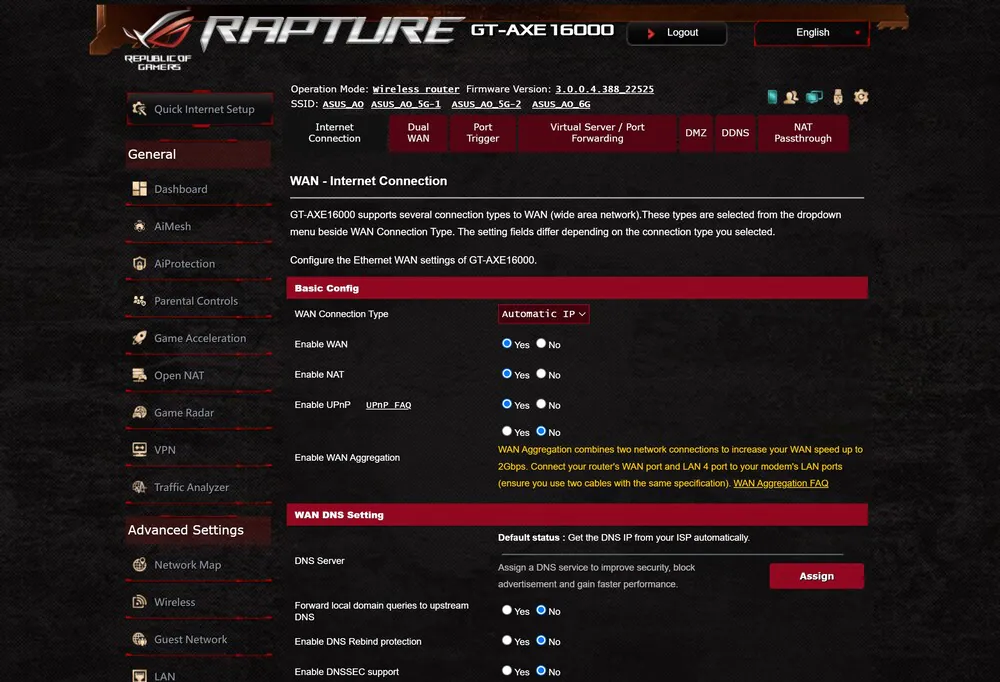Set Enable WAN Aggregation to No
The image size is (1000, 682).
541,431
